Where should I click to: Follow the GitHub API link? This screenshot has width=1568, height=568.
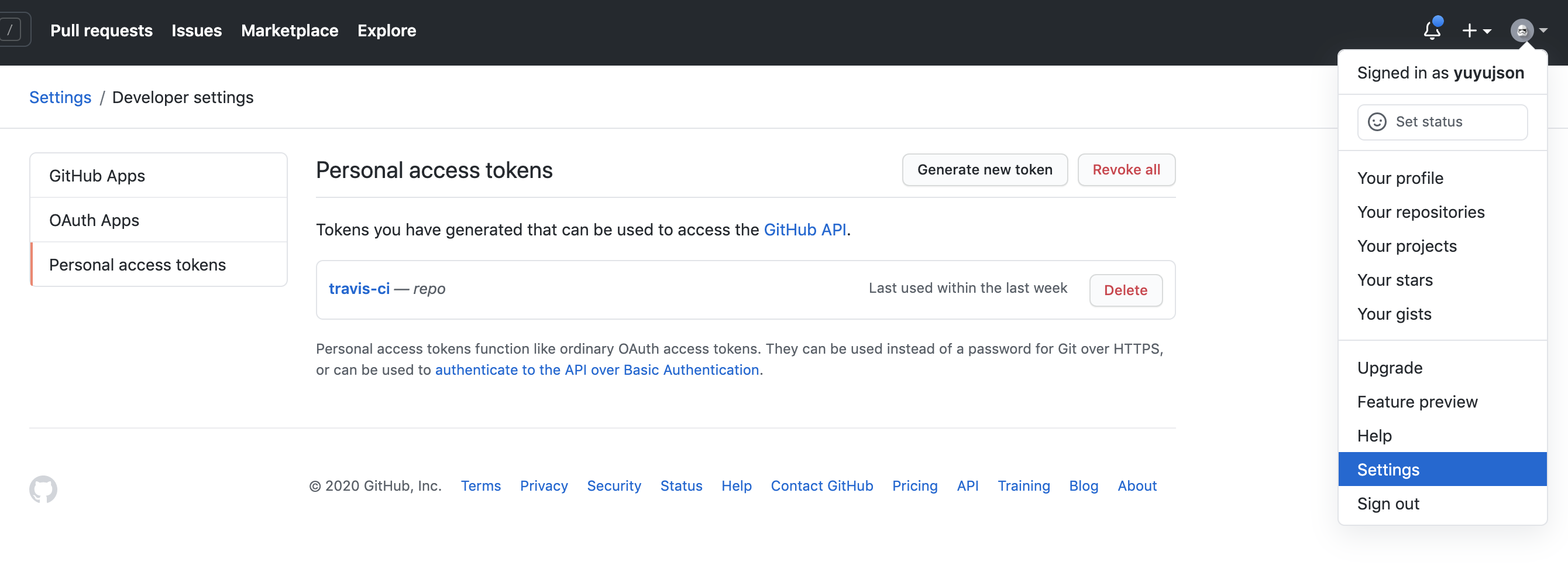804,230
